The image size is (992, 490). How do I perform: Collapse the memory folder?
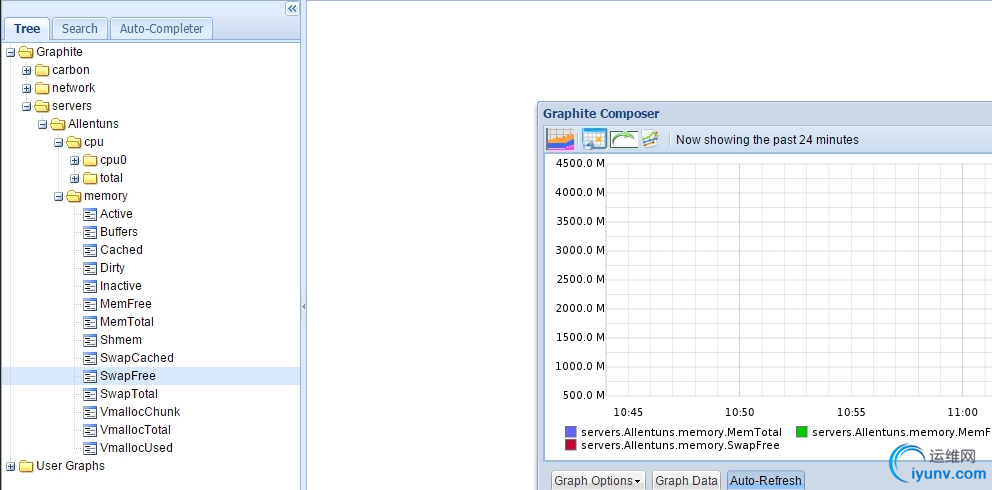tap(58, 197)
